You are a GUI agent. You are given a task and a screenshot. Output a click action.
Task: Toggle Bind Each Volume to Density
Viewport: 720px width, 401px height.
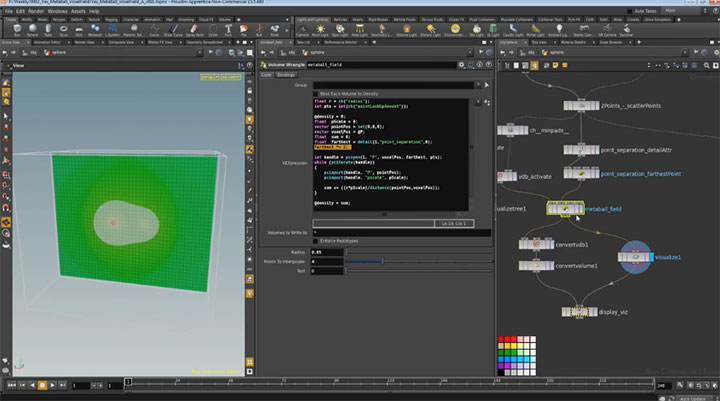click(x=315, y=94)
